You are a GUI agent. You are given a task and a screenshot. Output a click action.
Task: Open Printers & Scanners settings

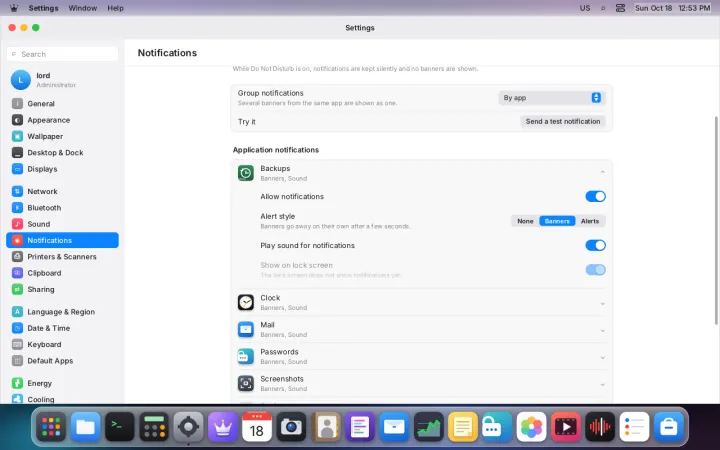[x=62, y=257]
